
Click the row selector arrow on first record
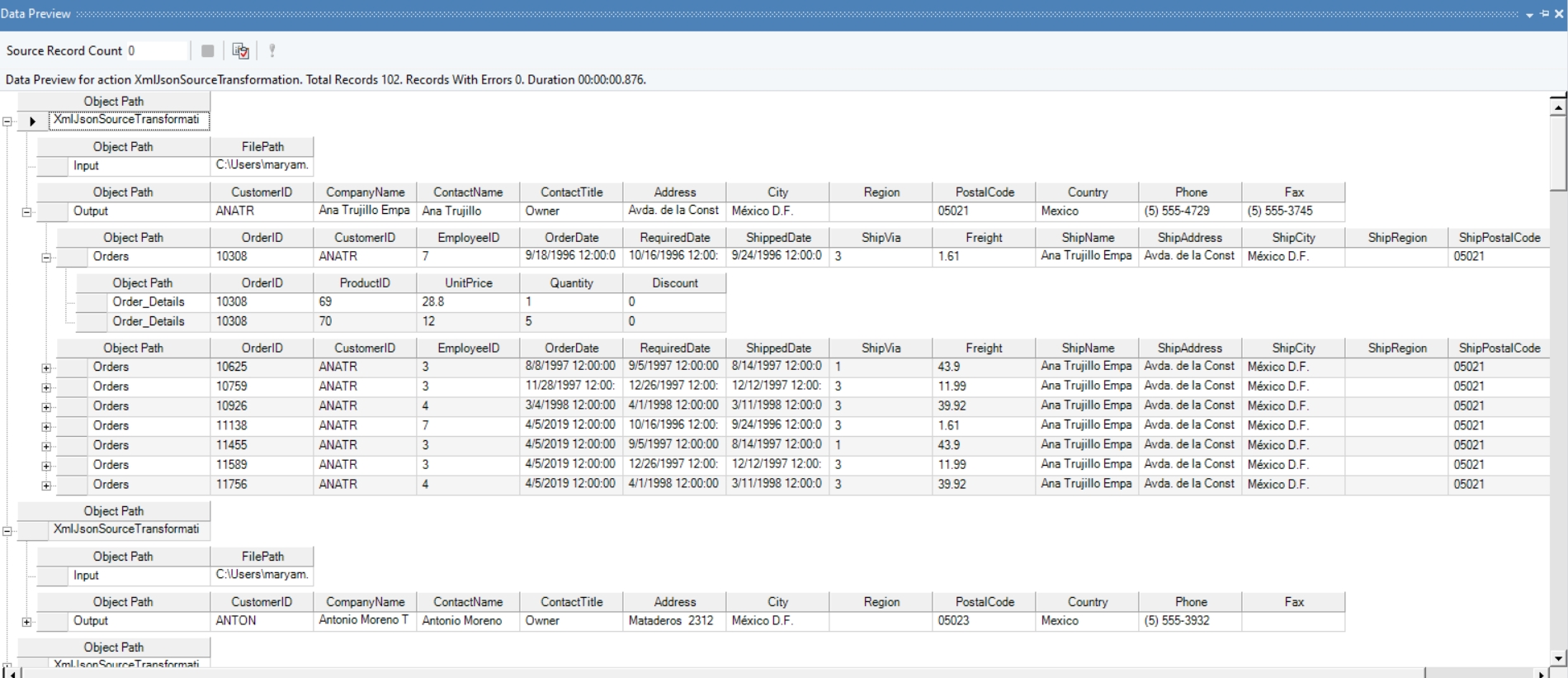pos(32,121)
